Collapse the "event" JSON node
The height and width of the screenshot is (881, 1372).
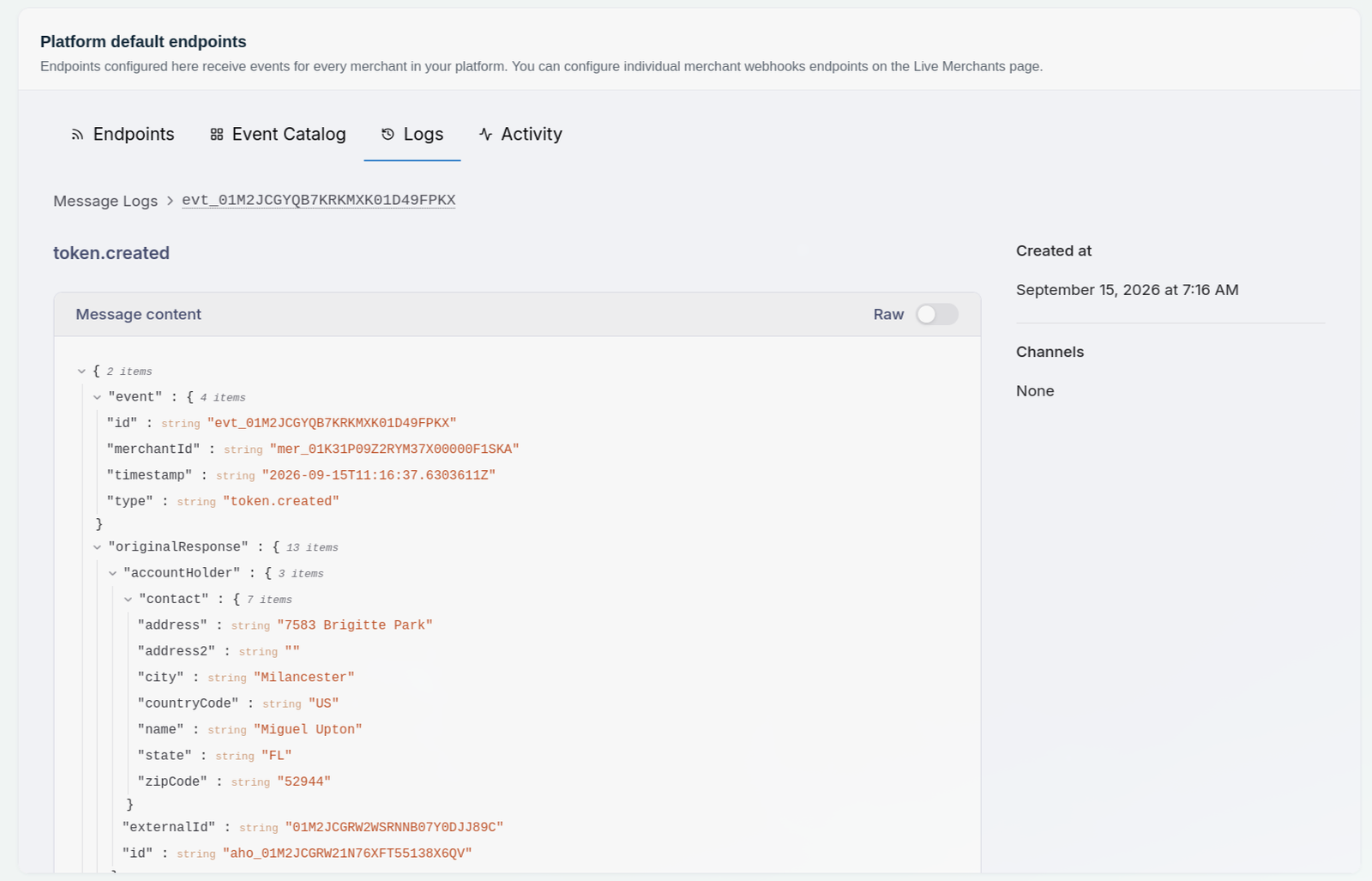click(x=97, y=397)
